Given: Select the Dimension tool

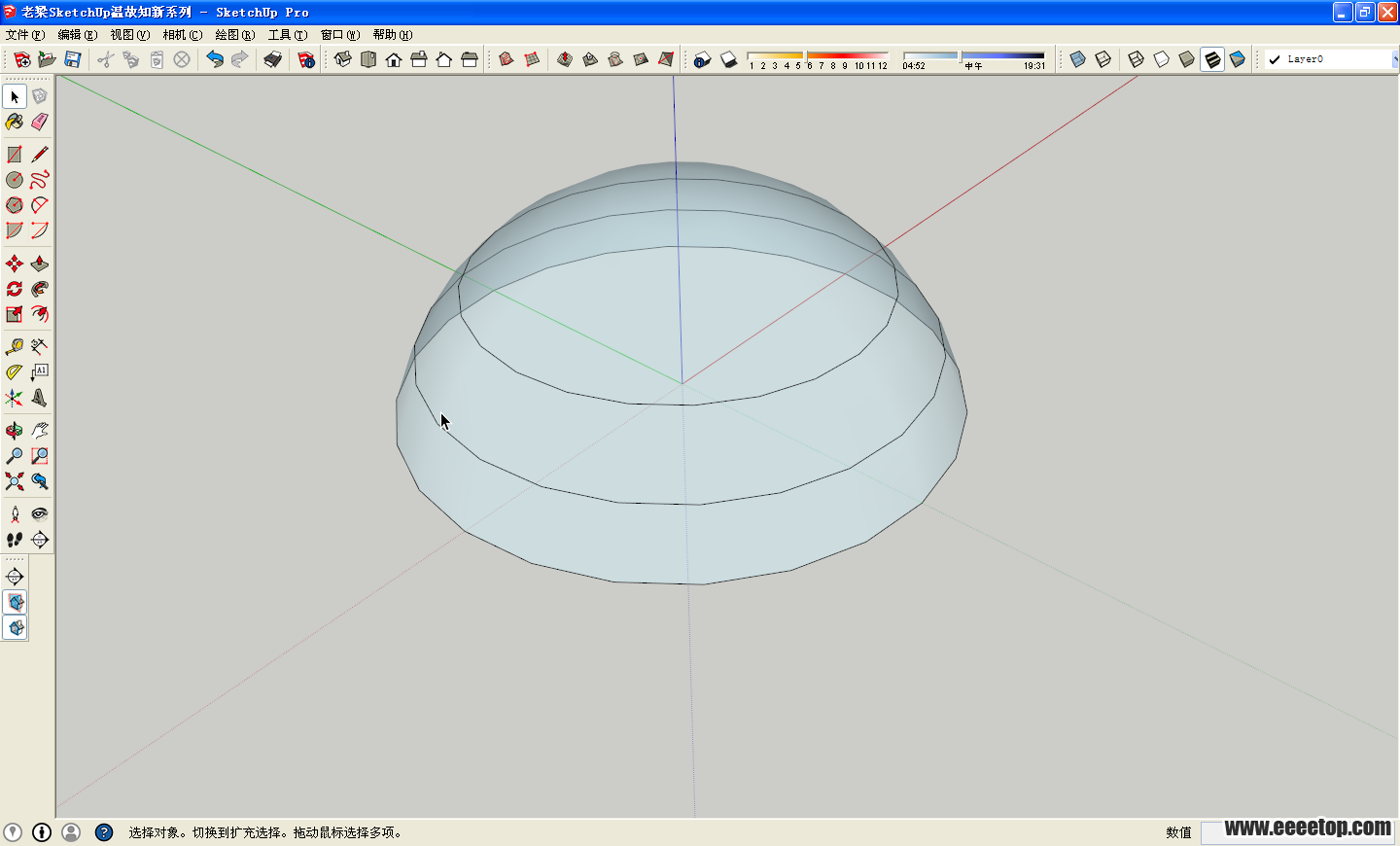Looking at the screenshot, I should click(40, 347).
